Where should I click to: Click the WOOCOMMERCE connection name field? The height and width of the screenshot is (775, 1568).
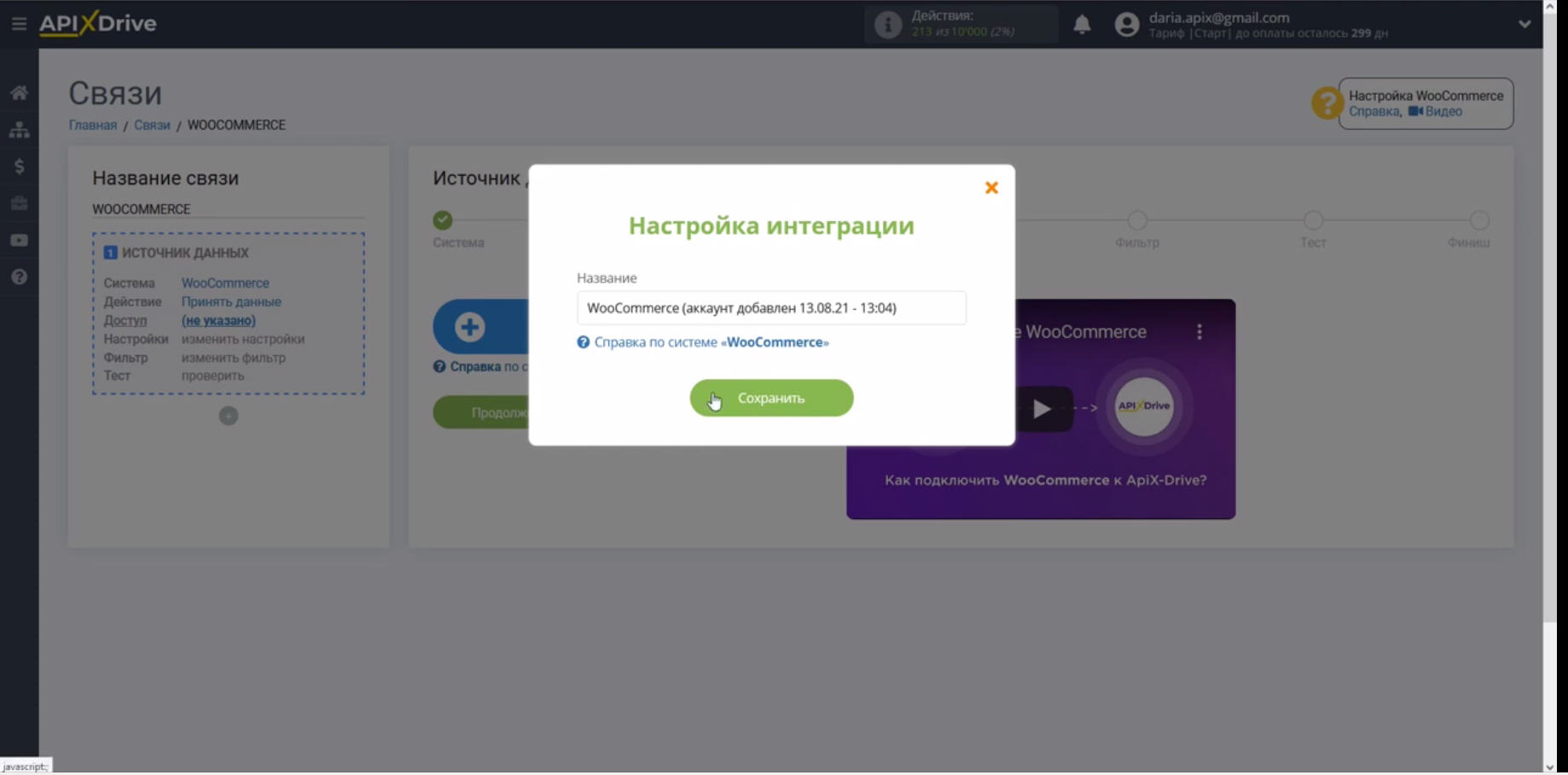pyautogui.click(x=228, y=209)
